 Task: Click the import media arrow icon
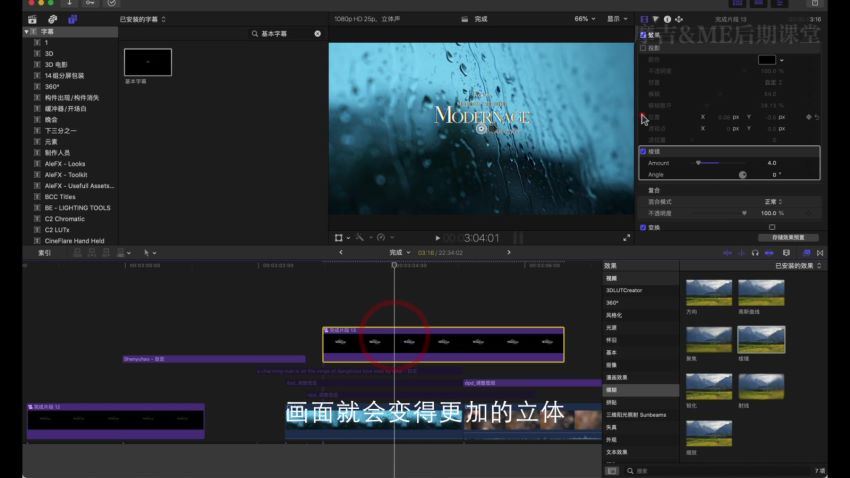pyautogui.click(x=69, y=3)
